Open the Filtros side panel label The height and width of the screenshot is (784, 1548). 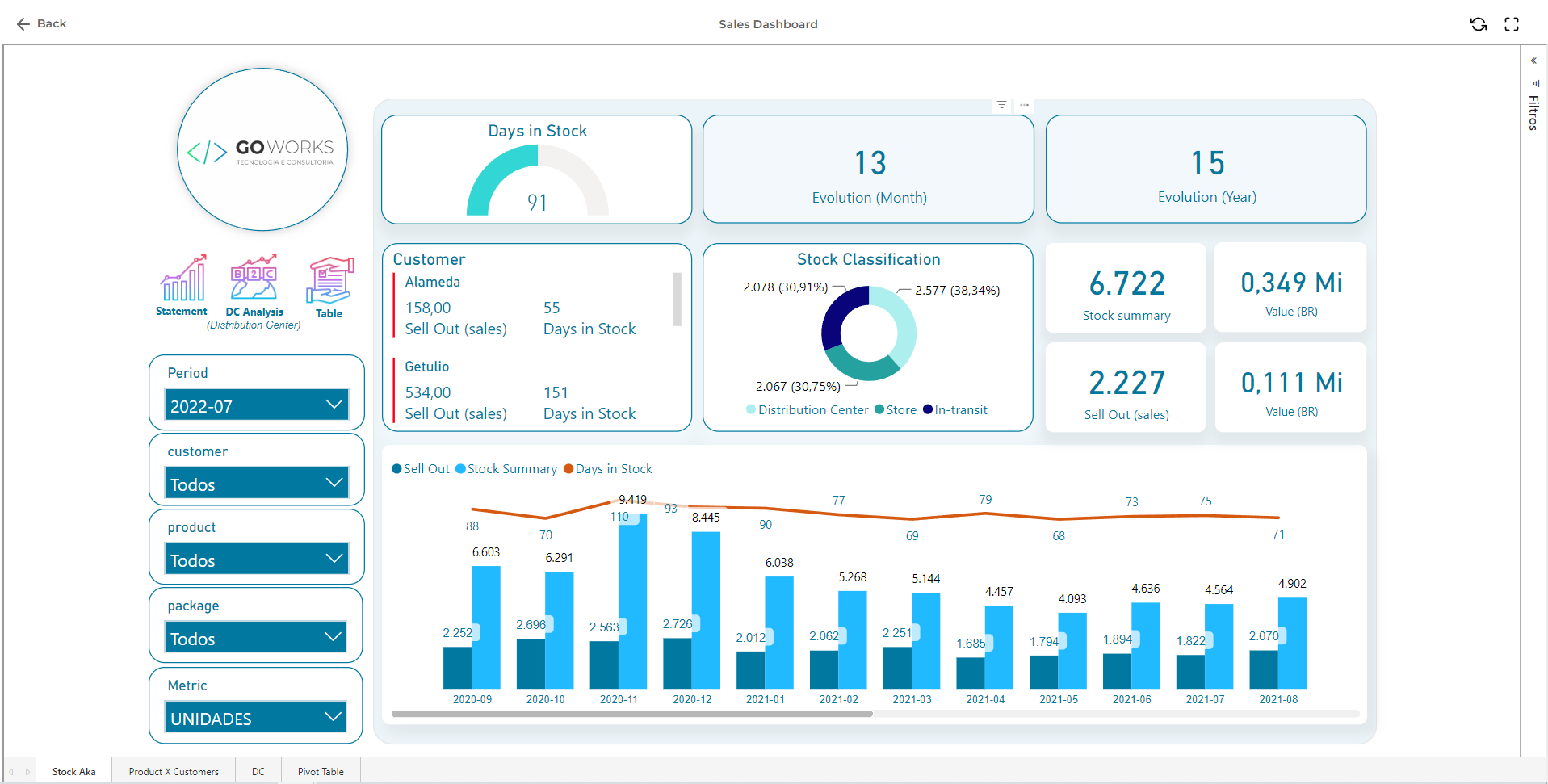click(1533, 112)
